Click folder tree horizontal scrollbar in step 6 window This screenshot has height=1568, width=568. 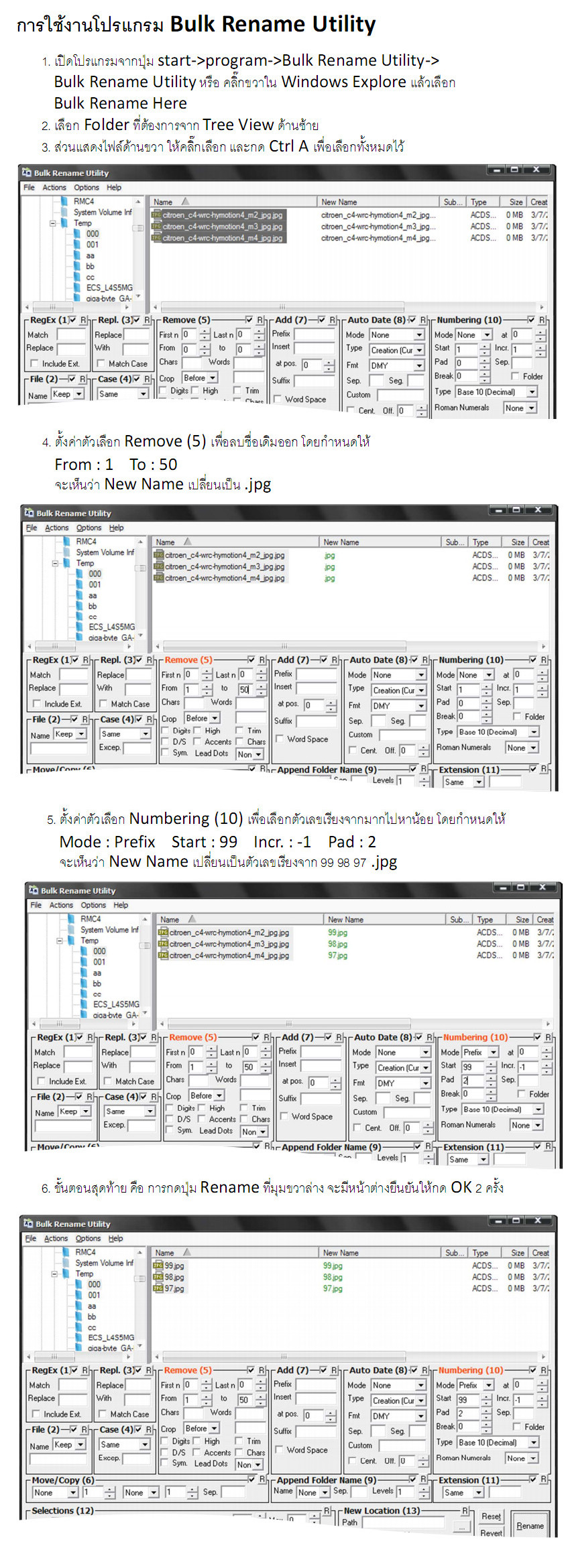point(84,1355)
